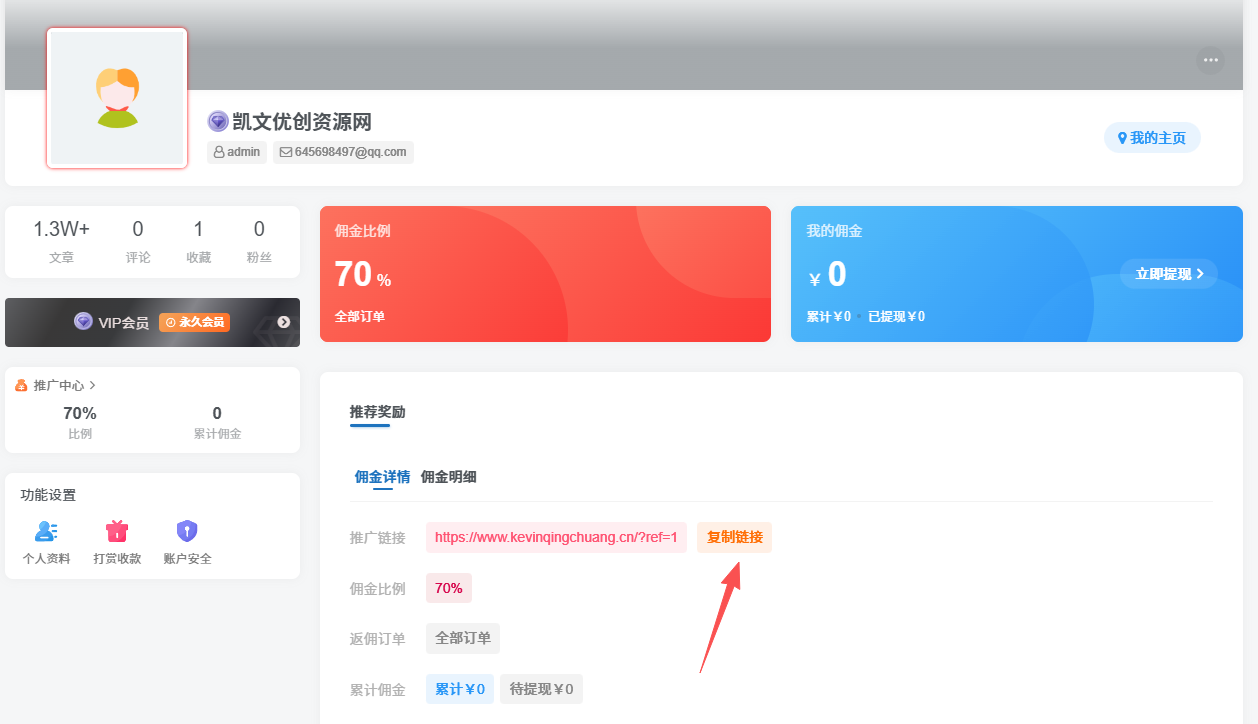Screen dimensions: 1258x724
Task: Select the 个人资料 profile icon
Action: click(46, 532)
